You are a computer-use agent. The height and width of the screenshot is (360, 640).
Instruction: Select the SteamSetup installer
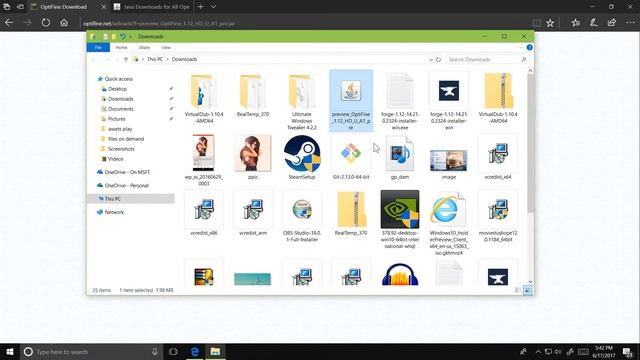[x=302, y=158]
